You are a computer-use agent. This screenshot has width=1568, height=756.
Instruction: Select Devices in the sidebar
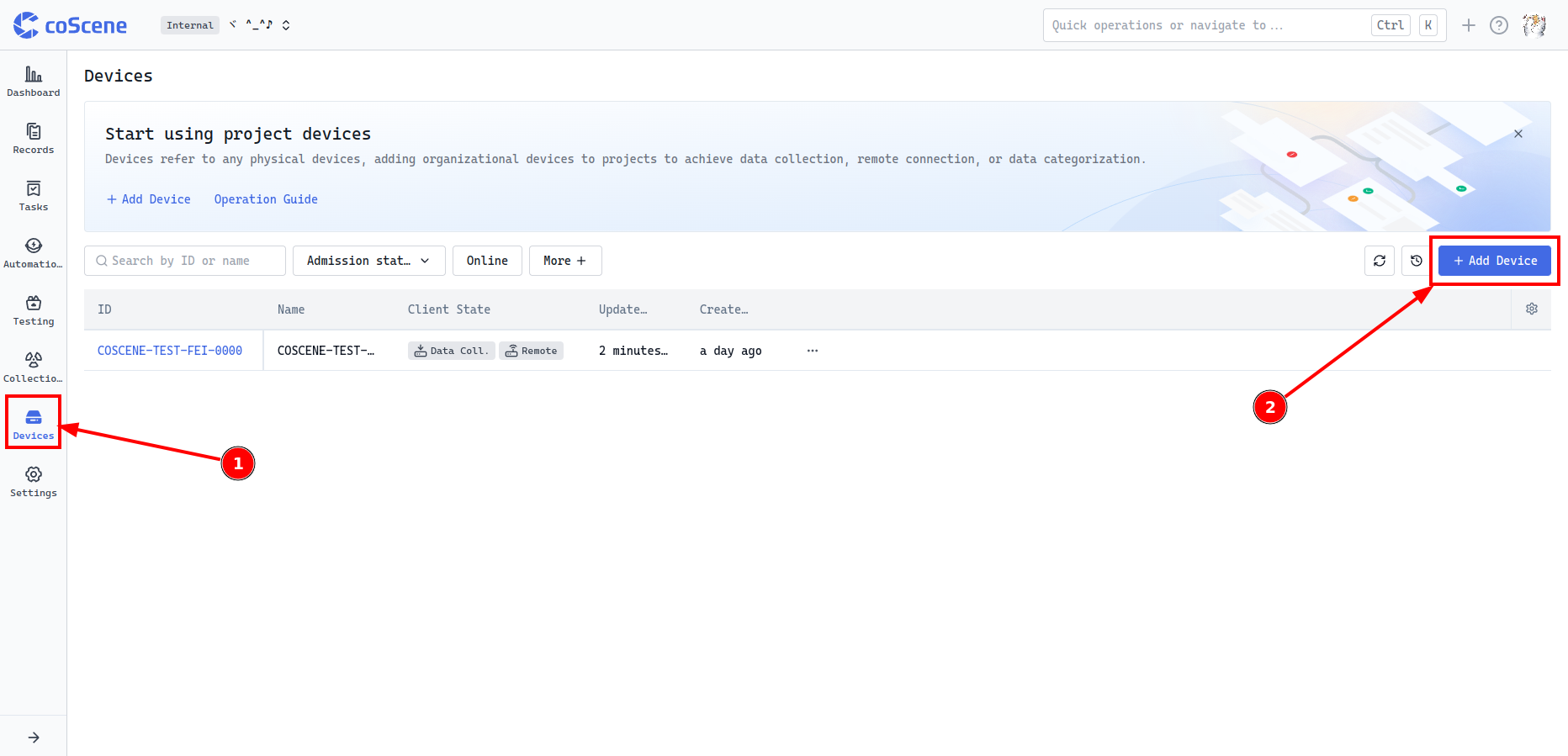point(34,425)
